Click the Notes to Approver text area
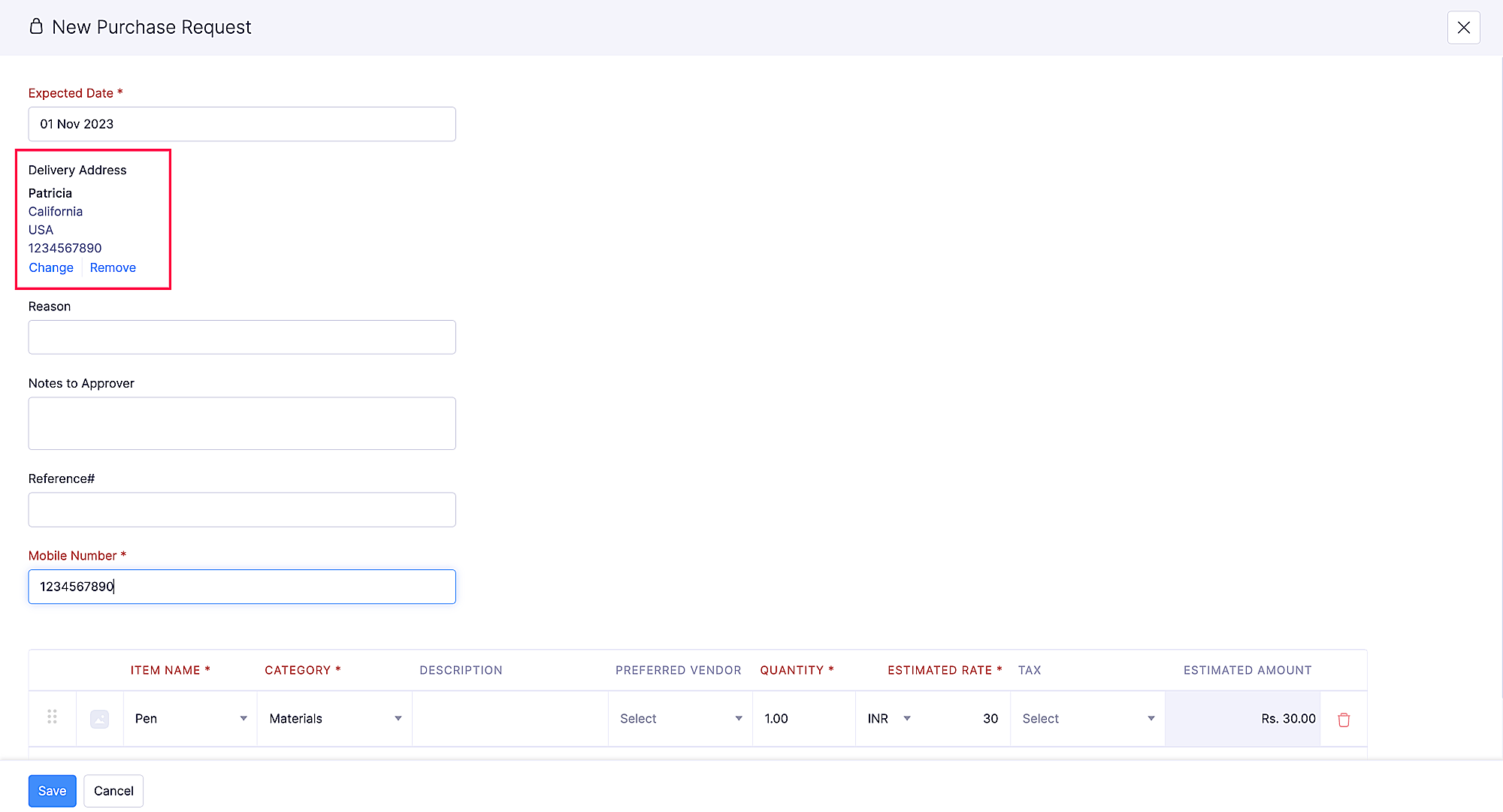The width and height of the screenshot is (1503, 812). click(x=242, y=424)
